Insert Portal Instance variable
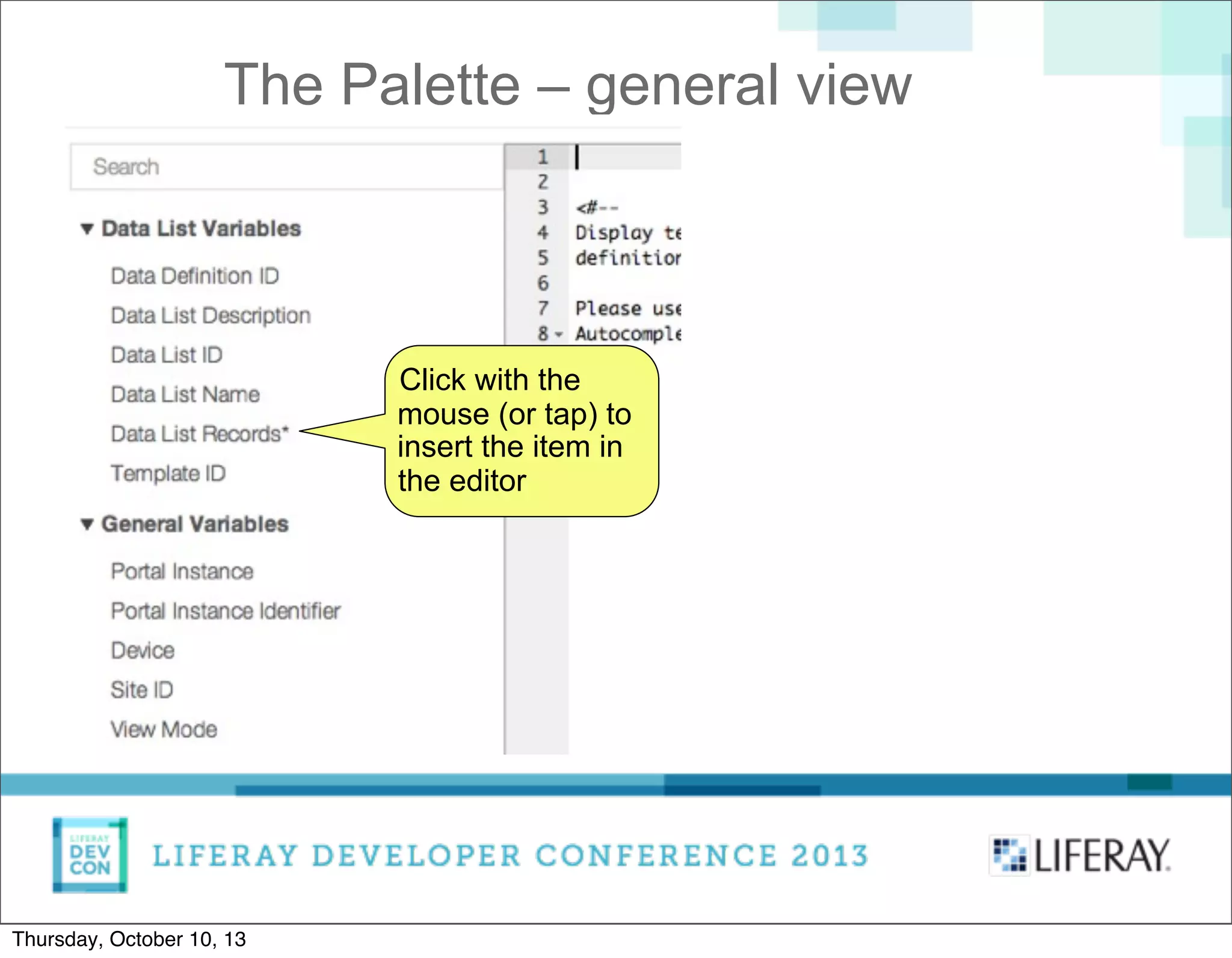This screenshot has height=958, width=1232. pyautogui.click(x=182, y=571)
